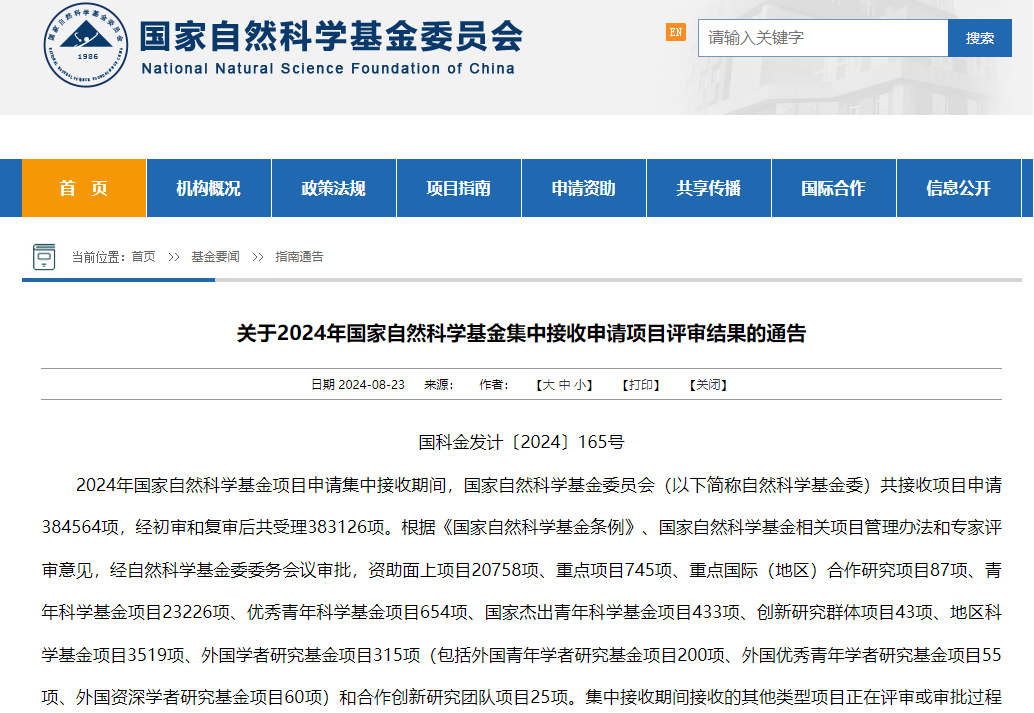1034x713 pixels.
Task: Open the 项目指南 menu item
Action: coord(458,188)
